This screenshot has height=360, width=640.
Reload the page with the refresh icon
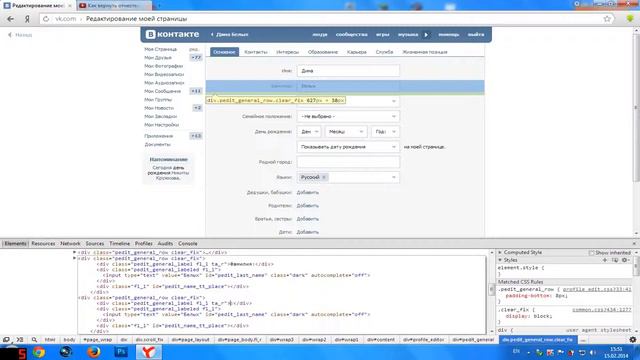[x=46, y=19]
